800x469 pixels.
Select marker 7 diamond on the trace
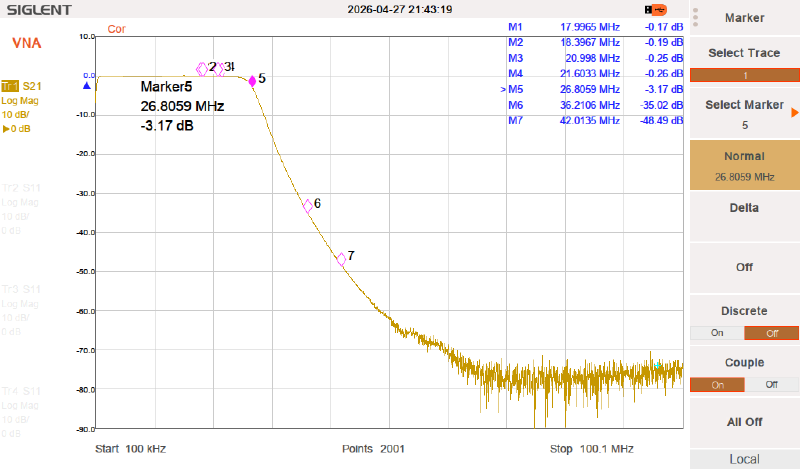pyautogui.click(x=341, y=259)
